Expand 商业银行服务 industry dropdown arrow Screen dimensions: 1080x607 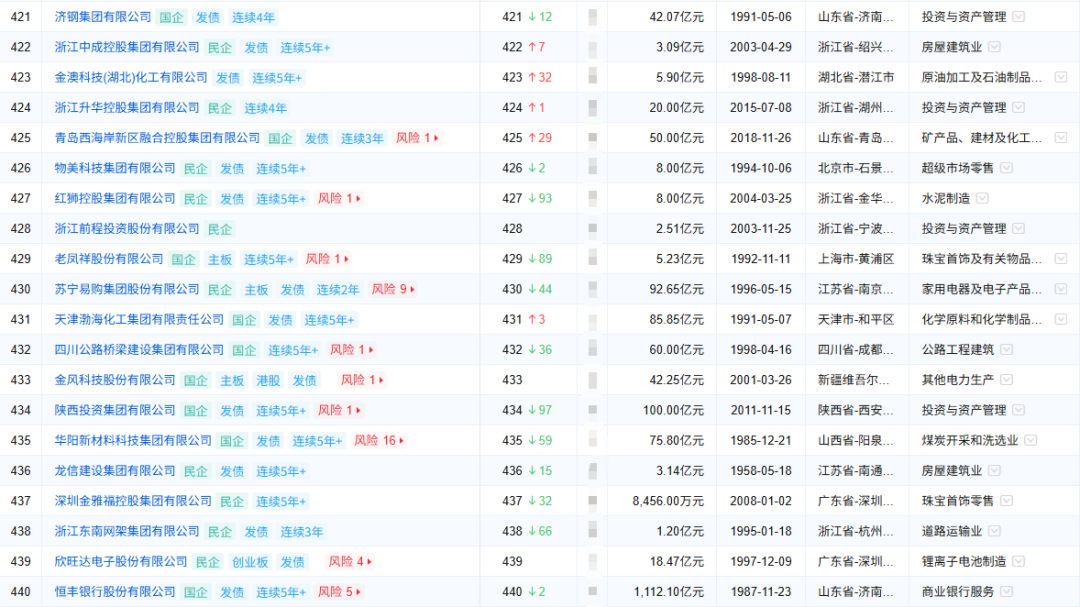click(1006, 592)
